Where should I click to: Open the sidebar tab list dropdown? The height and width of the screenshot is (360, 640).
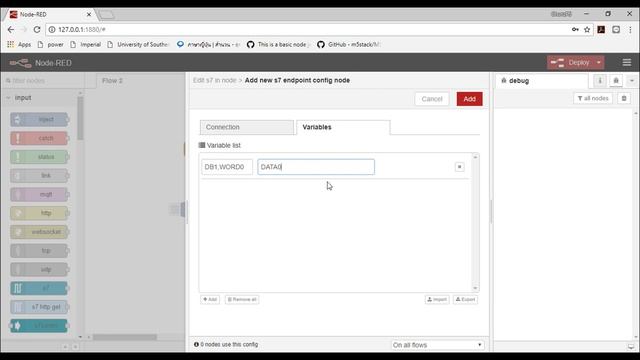point(631,81)
